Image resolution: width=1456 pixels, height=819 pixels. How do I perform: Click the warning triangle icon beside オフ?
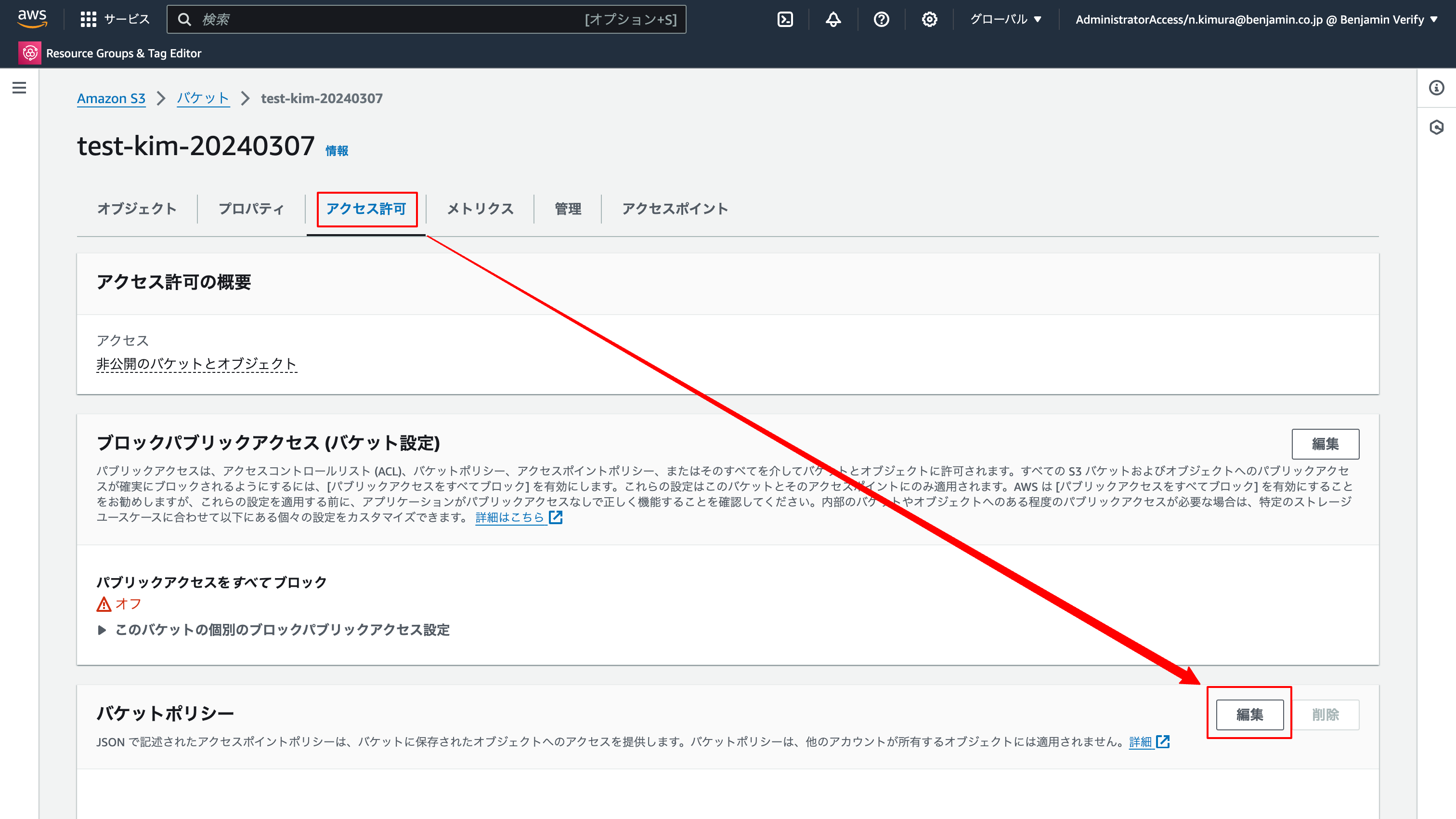click(104, 604)
